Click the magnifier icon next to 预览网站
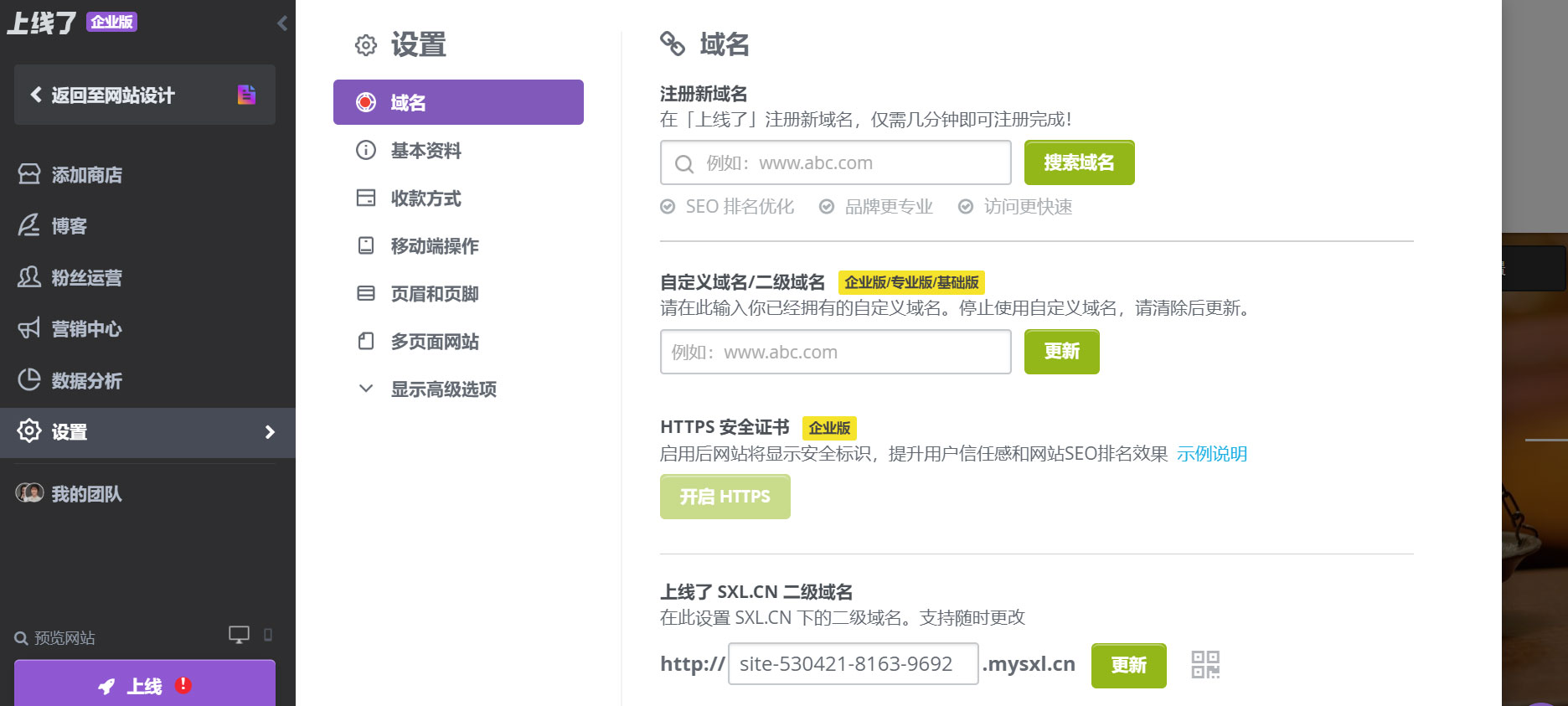The image size is (1568, 706). click(21, 639)
